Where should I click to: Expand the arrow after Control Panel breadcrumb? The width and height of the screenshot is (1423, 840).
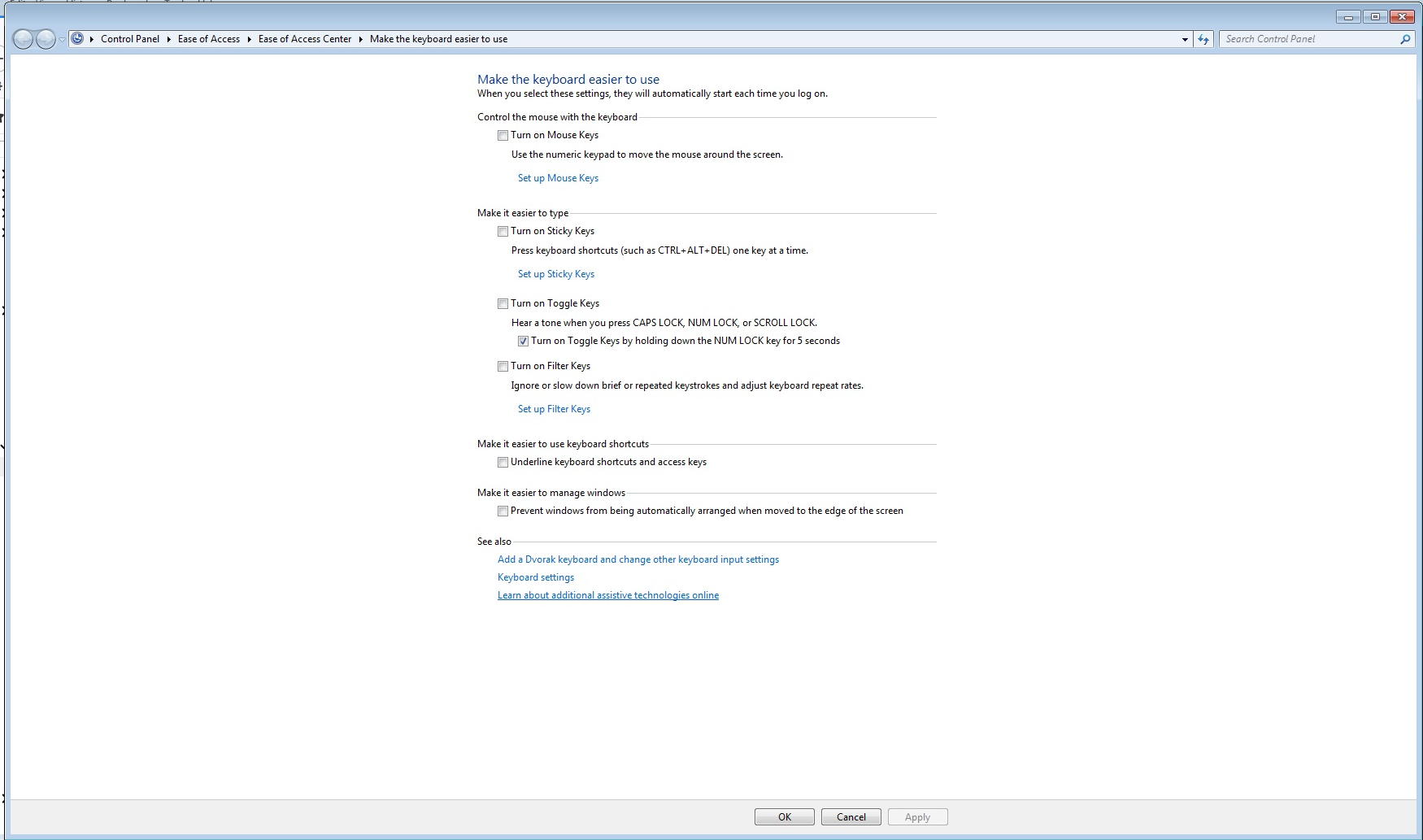[x=169, y=39]
